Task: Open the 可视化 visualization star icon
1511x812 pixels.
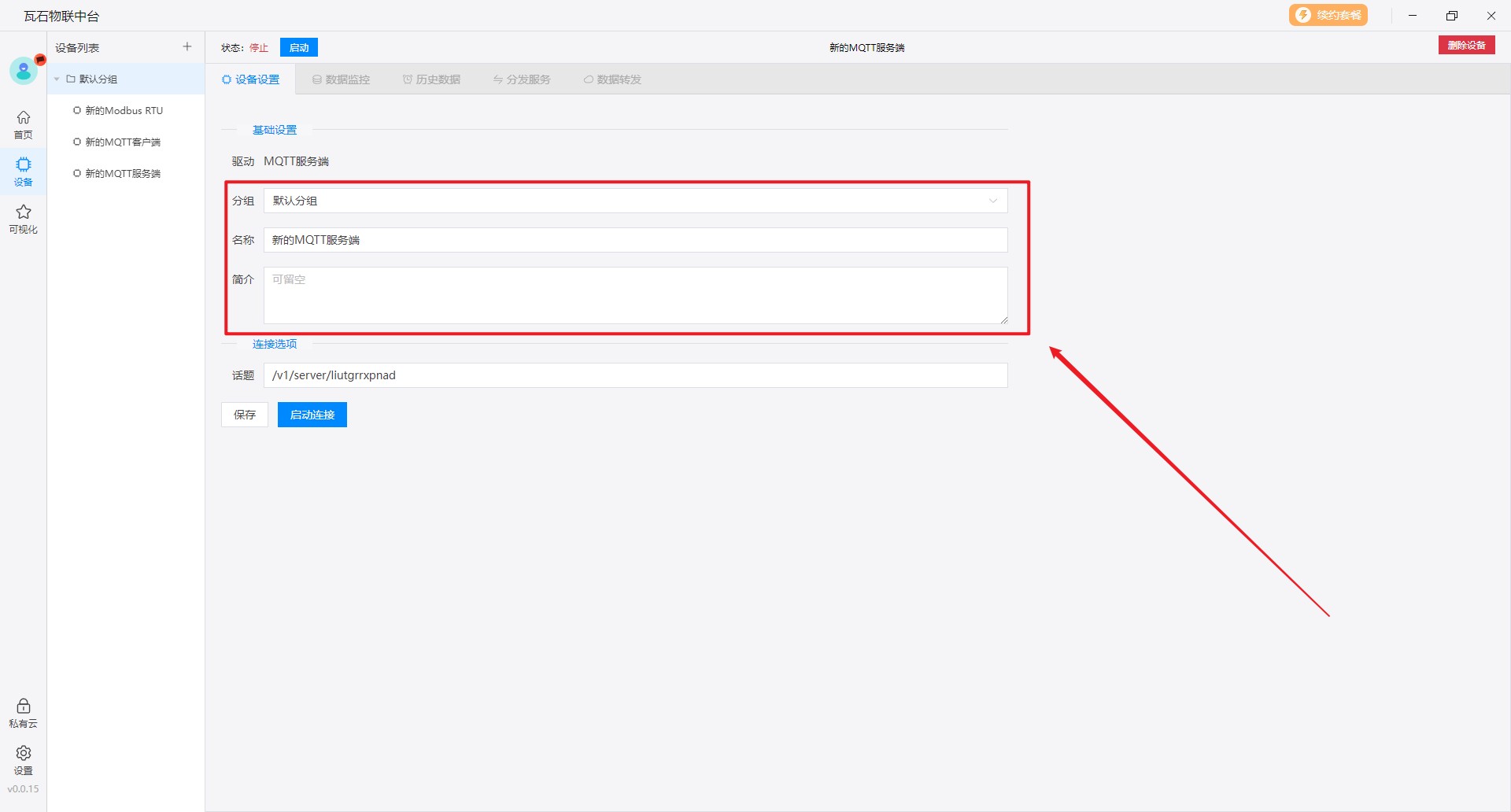Action: pyautogui.click(x=24, y=219)
